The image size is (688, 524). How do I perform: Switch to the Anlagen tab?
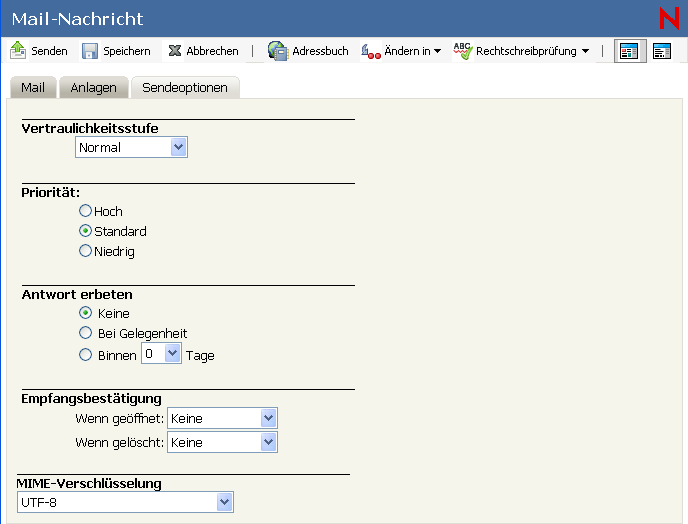point(93,87)
